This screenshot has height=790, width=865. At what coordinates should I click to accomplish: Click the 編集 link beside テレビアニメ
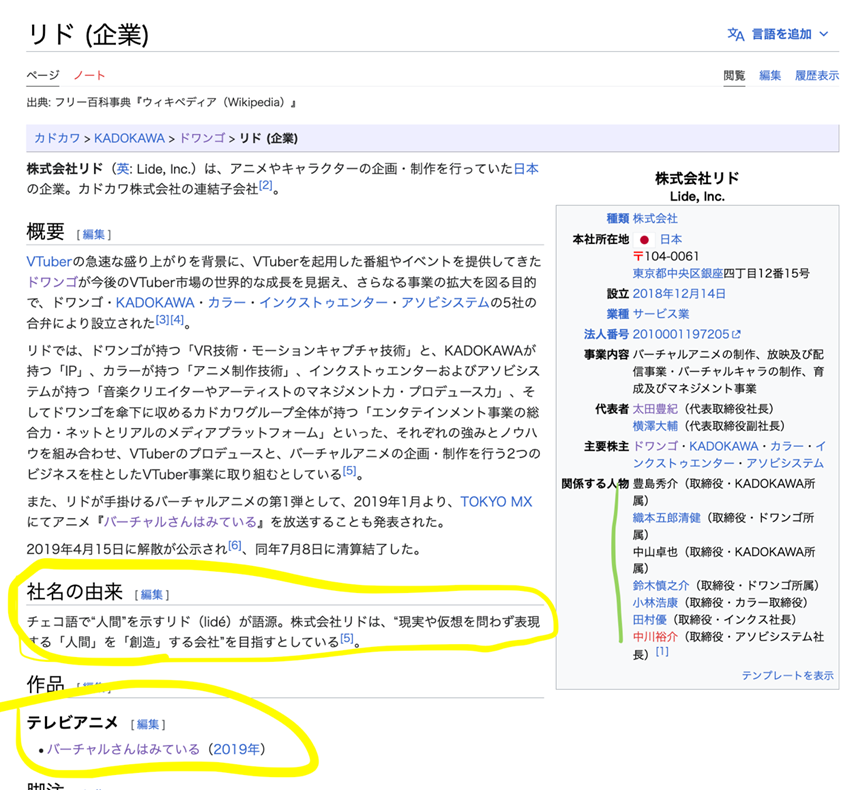click(148, 724)
